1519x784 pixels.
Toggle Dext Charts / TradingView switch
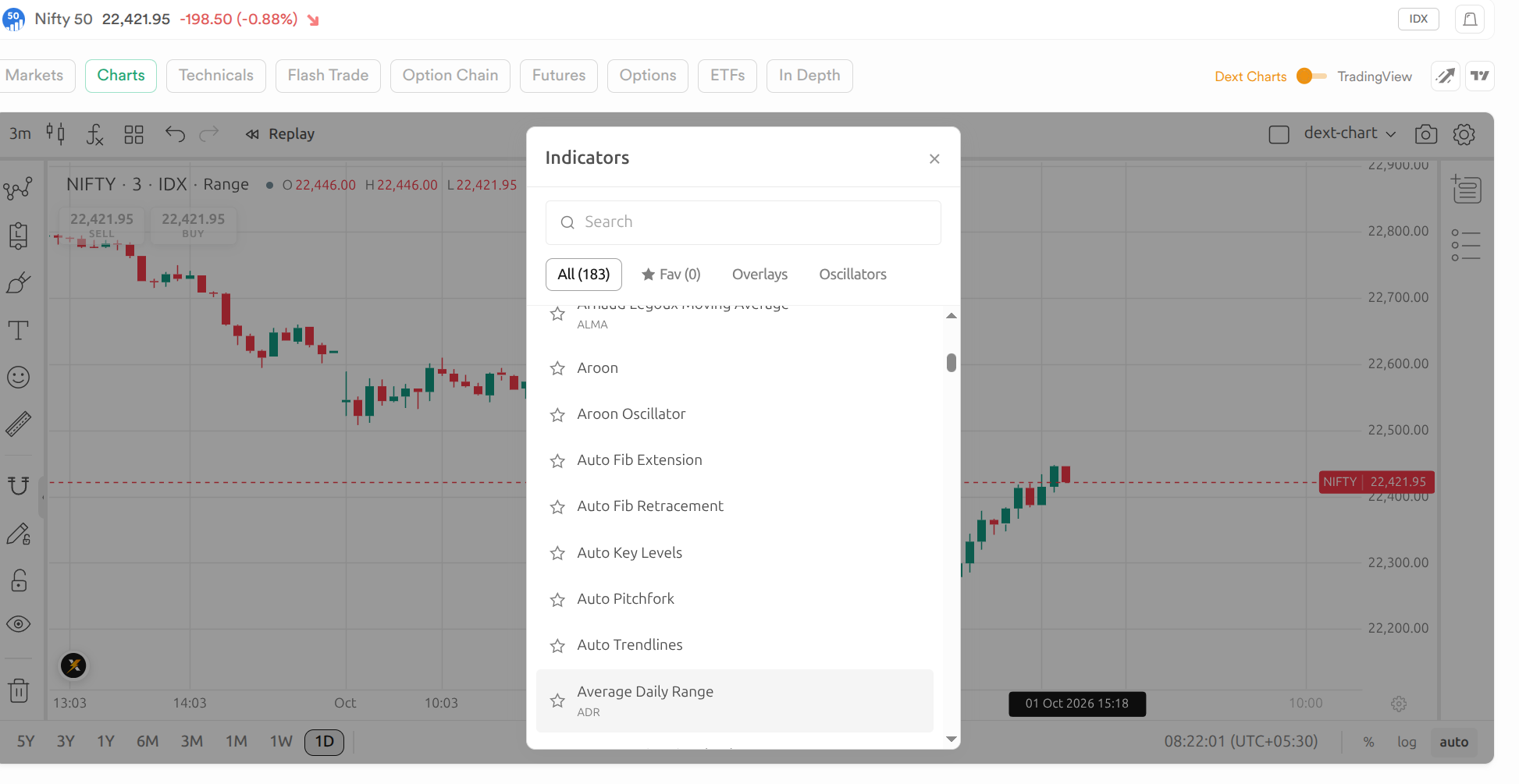pyautogui.click(x=1311, y=76)
